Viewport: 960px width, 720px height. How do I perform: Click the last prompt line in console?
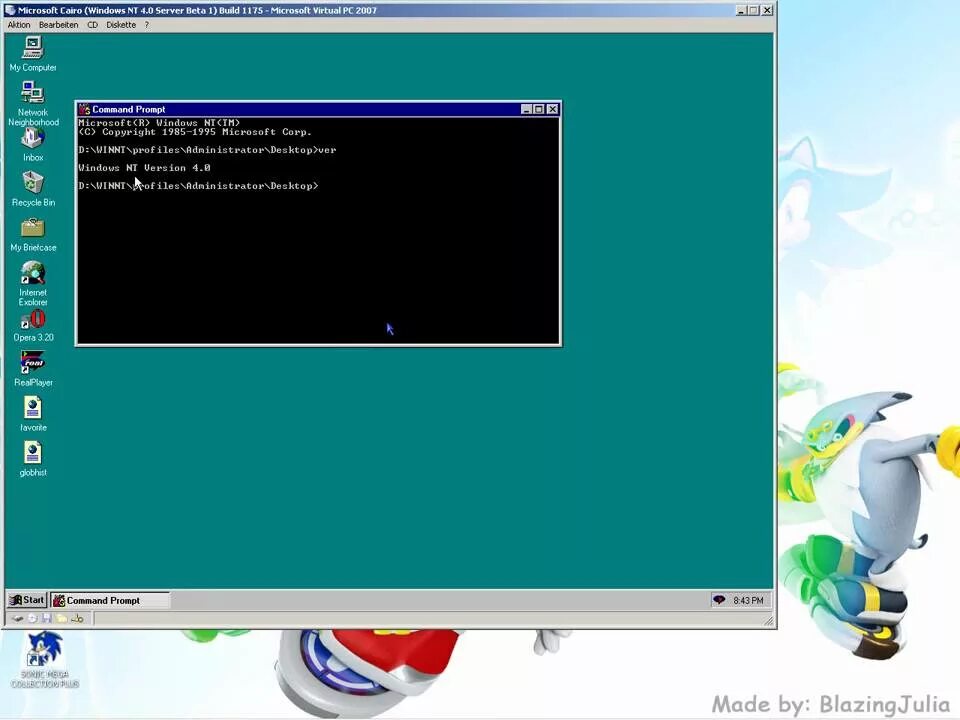point(198,186)
